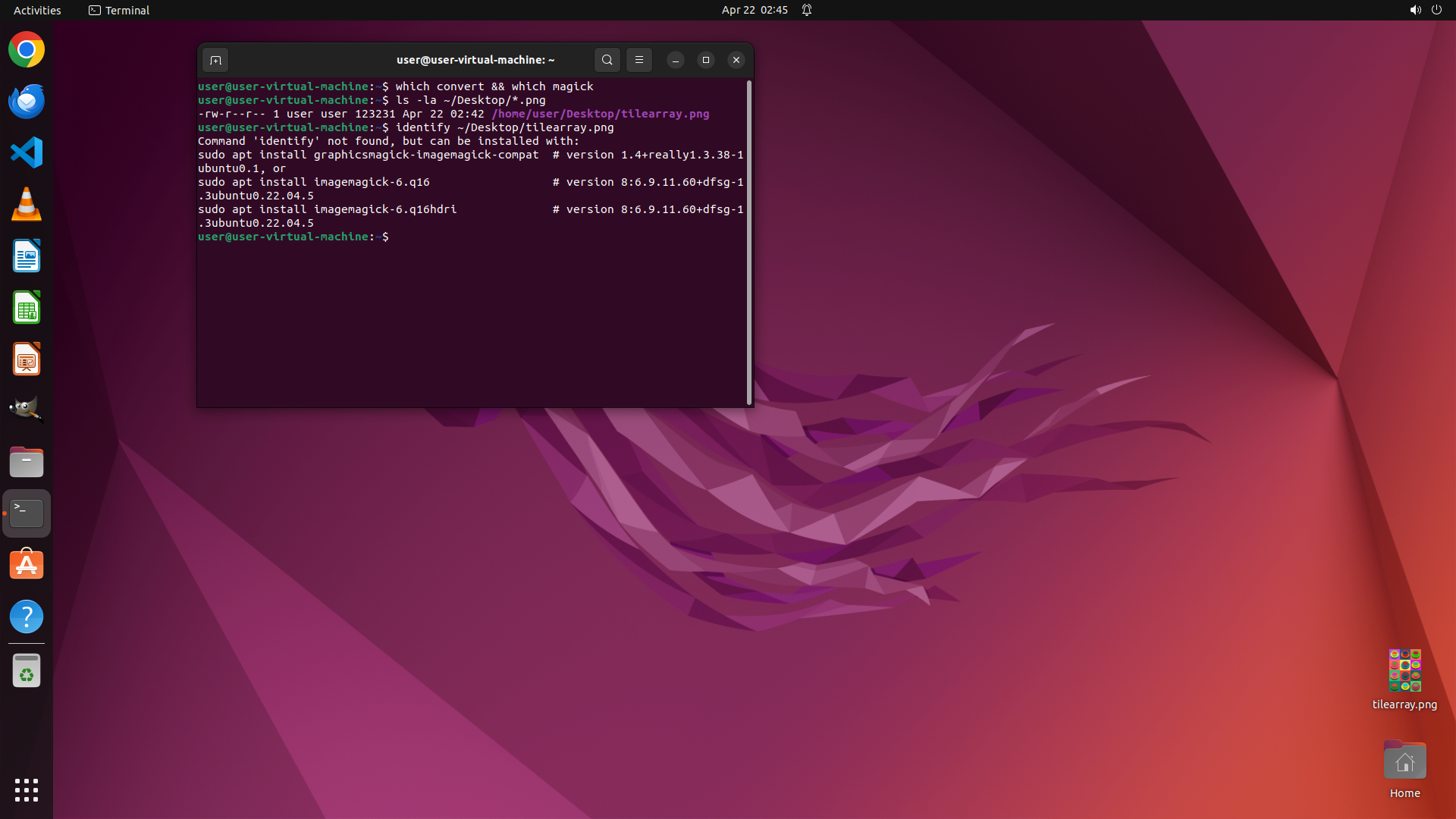Launch Visual Studio Code

[x=27, y=152]
